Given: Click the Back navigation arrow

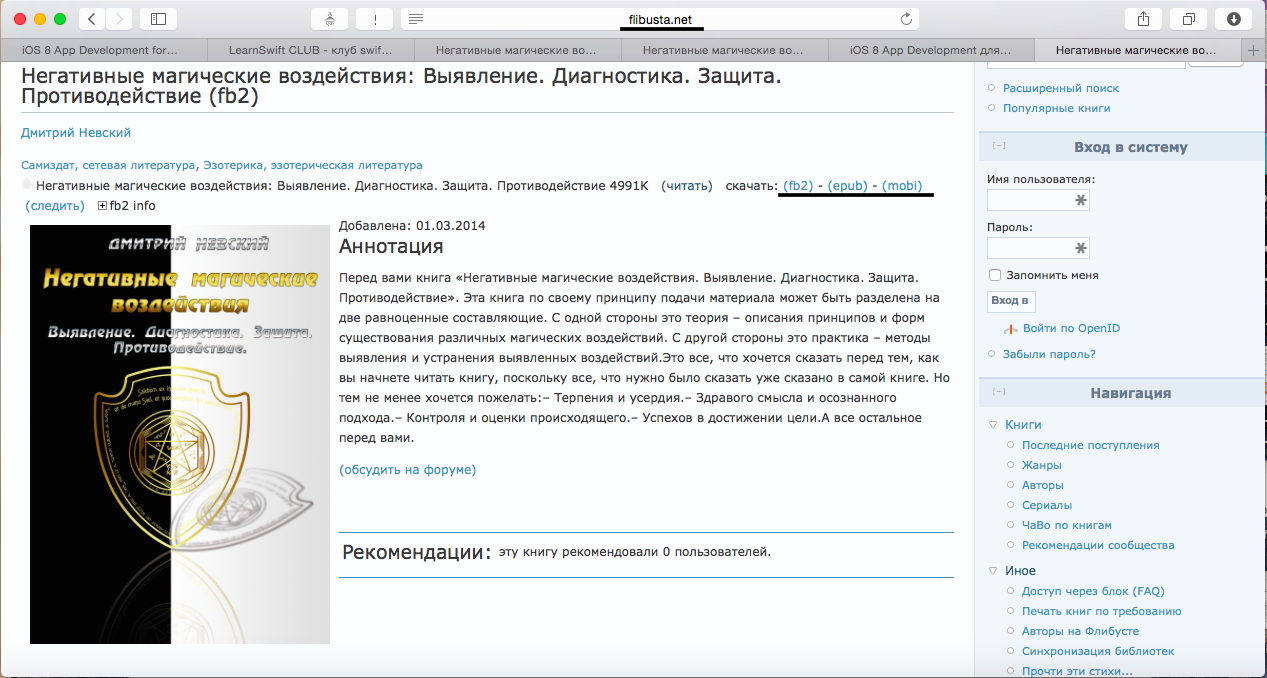Looking at the screenshot, I should coord(90,17).
